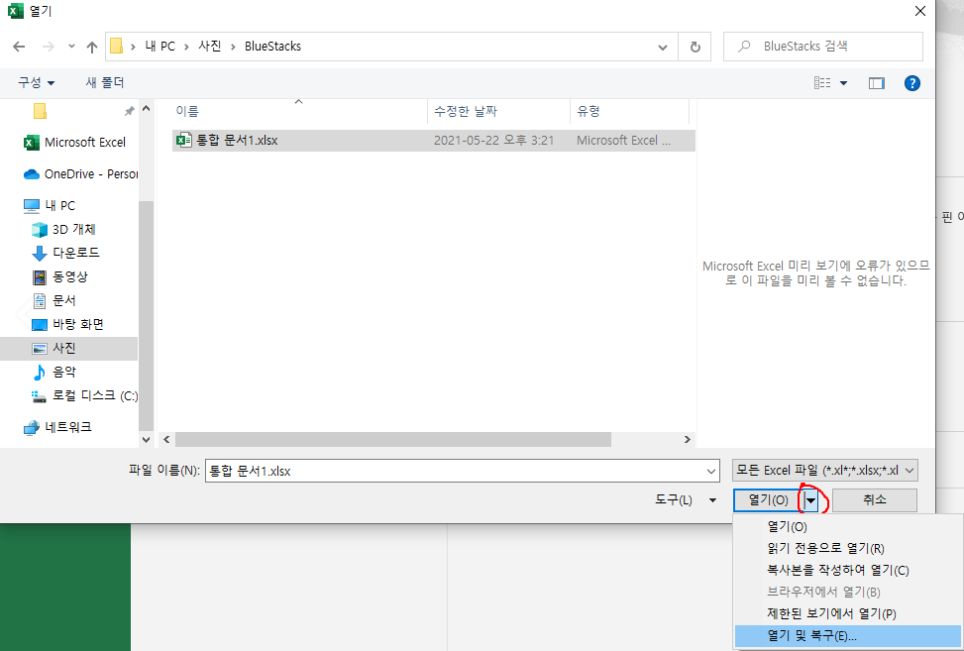Select Microsoft Excel in navigation pane
Screen dimensions: 964x651
point(74,143)
